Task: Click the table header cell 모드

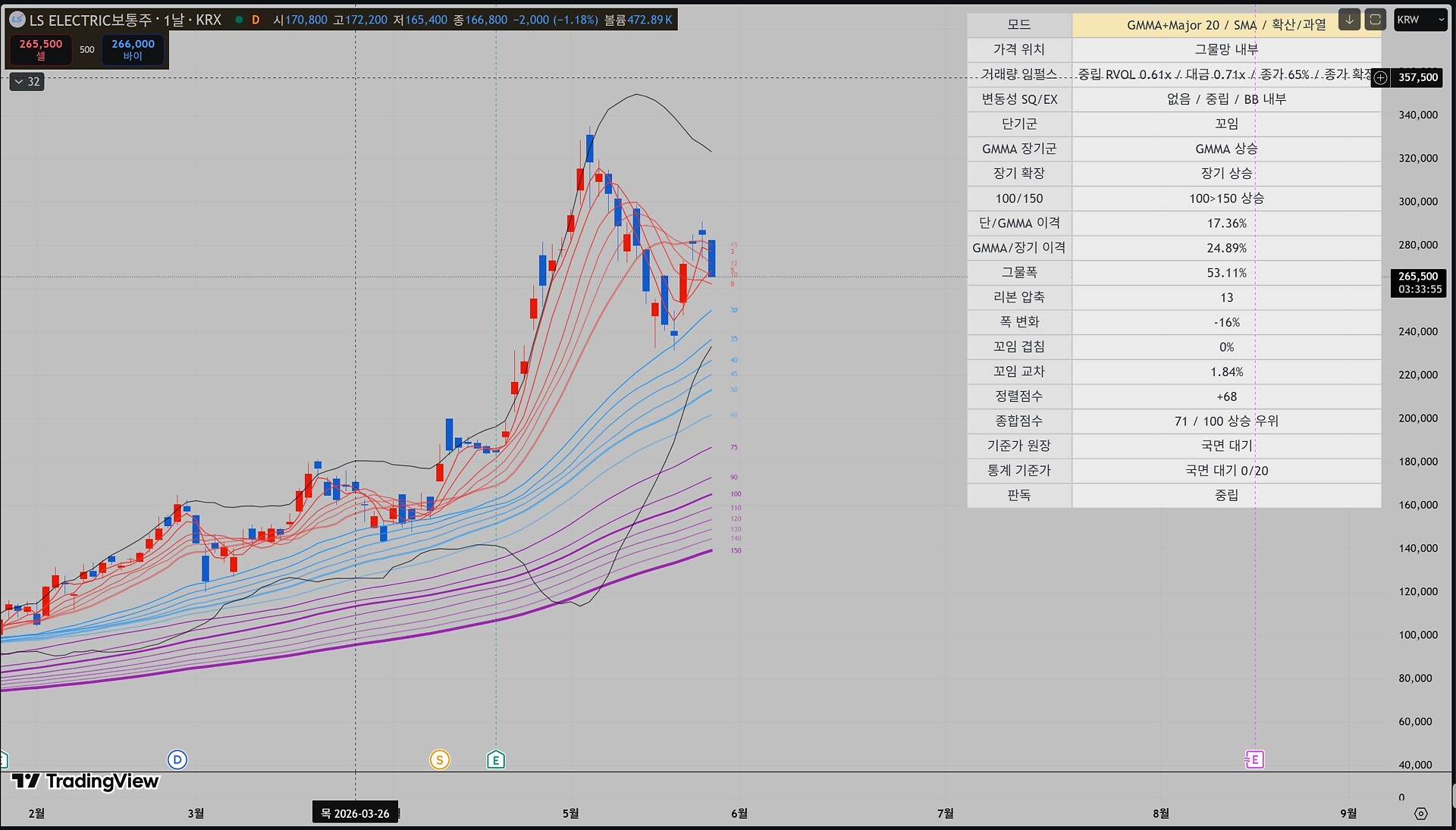Action: [1019, 25]
